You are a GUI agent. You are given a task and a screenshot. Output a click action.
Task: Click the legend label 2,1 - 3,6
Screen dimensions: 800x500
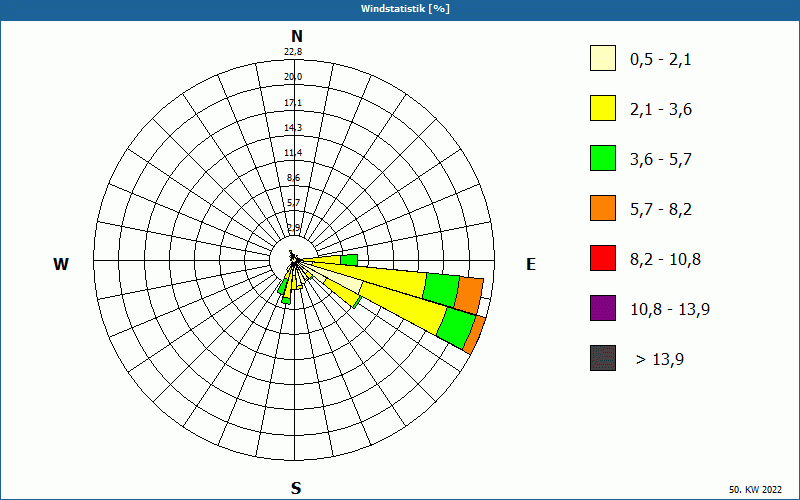(661, 110)
